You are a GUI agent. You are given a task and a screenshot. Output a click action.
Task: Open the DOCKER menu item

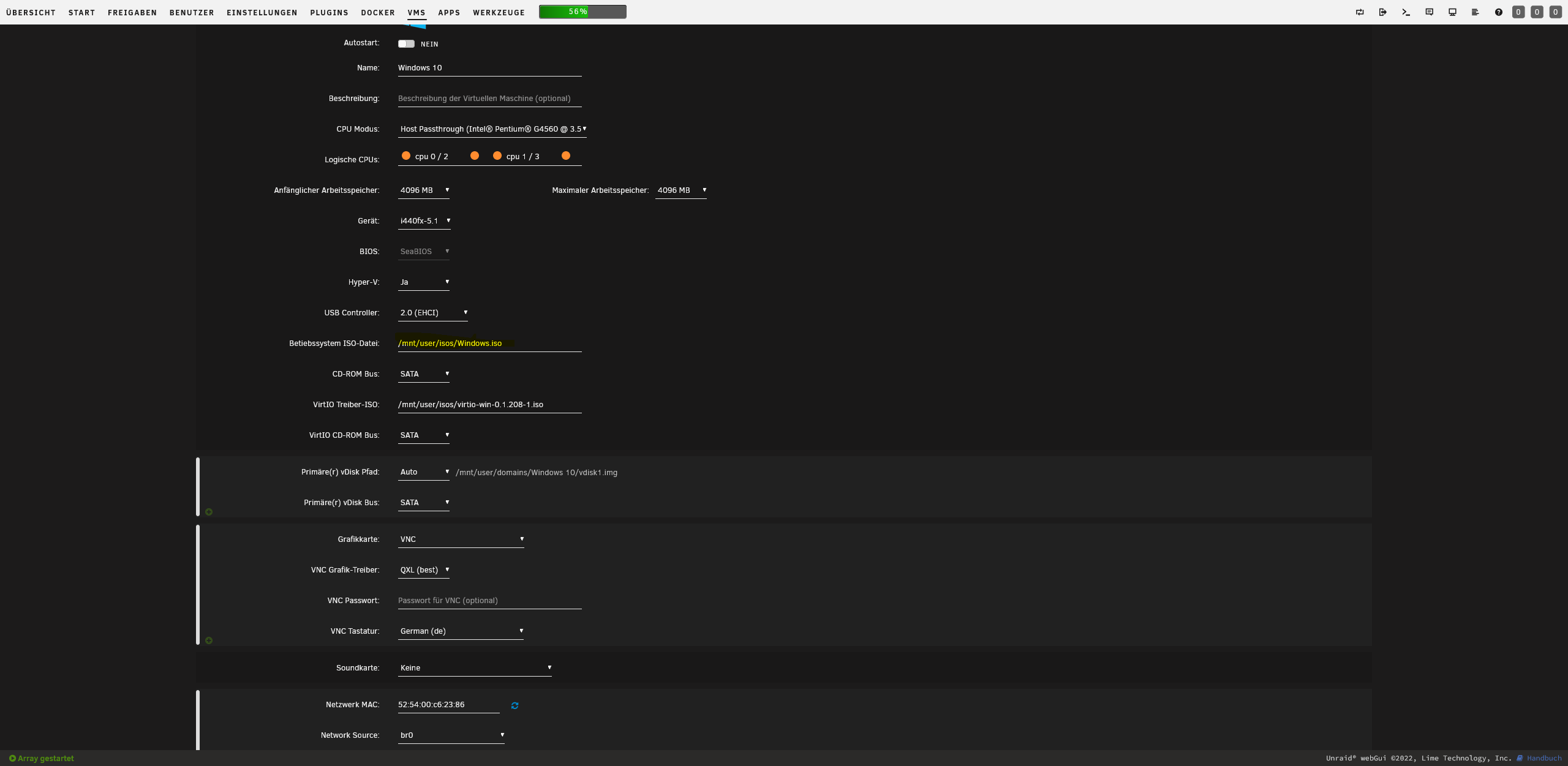(378, 12)
